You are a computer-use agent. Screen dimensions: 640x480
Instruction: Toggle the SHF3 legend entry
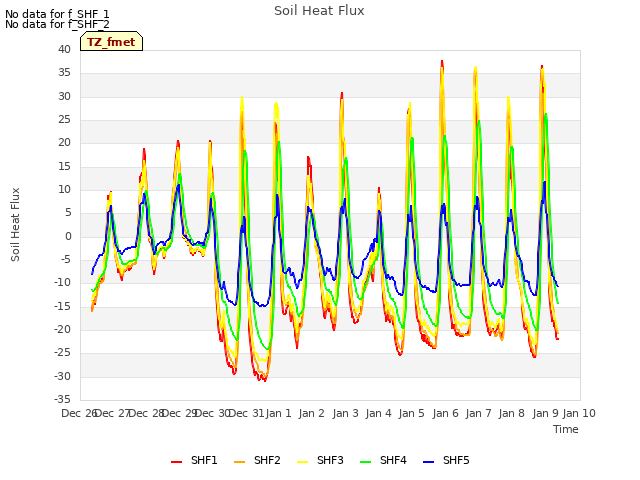pyautogui.click(x=320, y=461)
